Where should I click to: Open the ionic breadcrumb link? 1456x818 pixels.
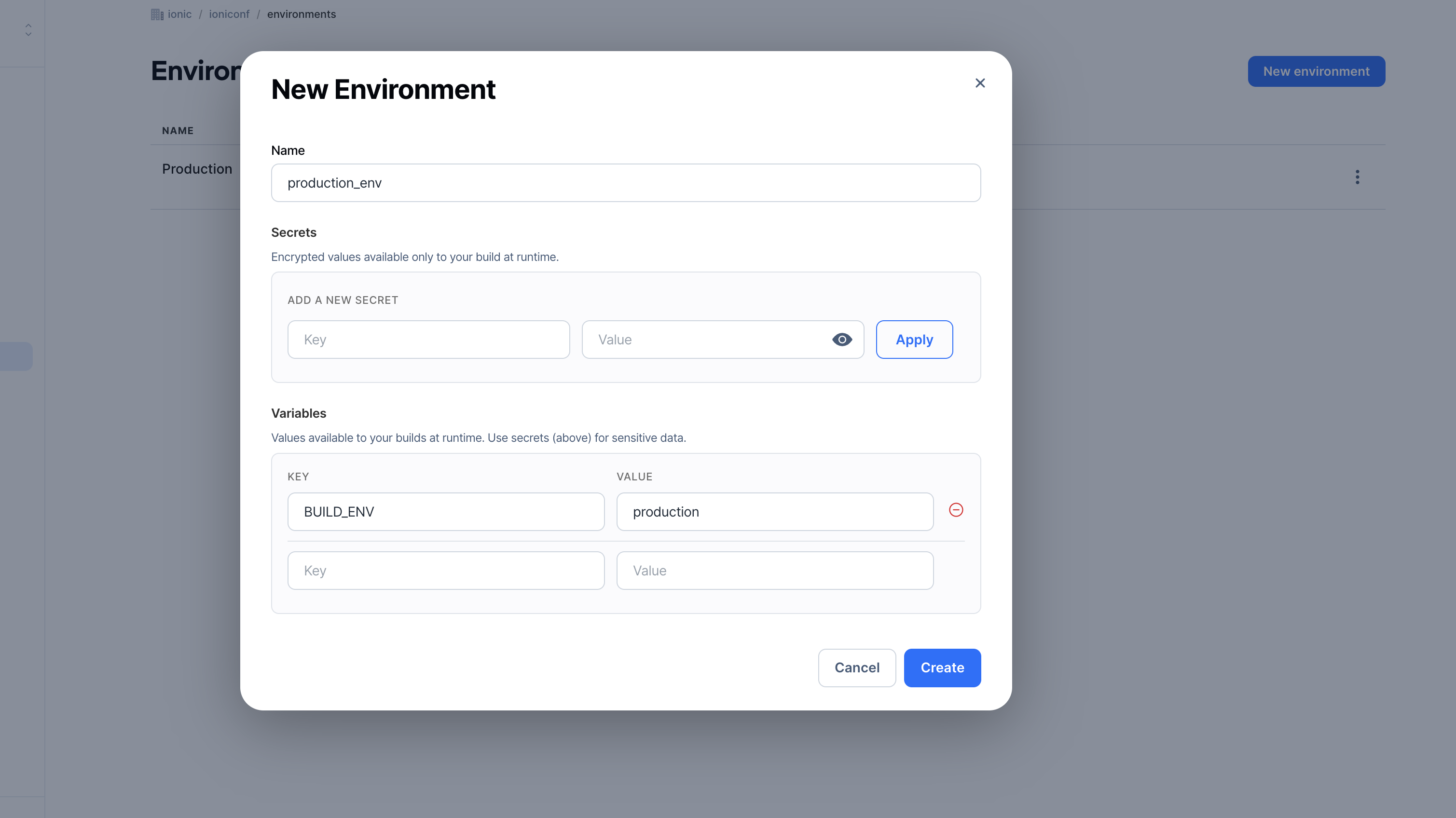click(179, 14)
